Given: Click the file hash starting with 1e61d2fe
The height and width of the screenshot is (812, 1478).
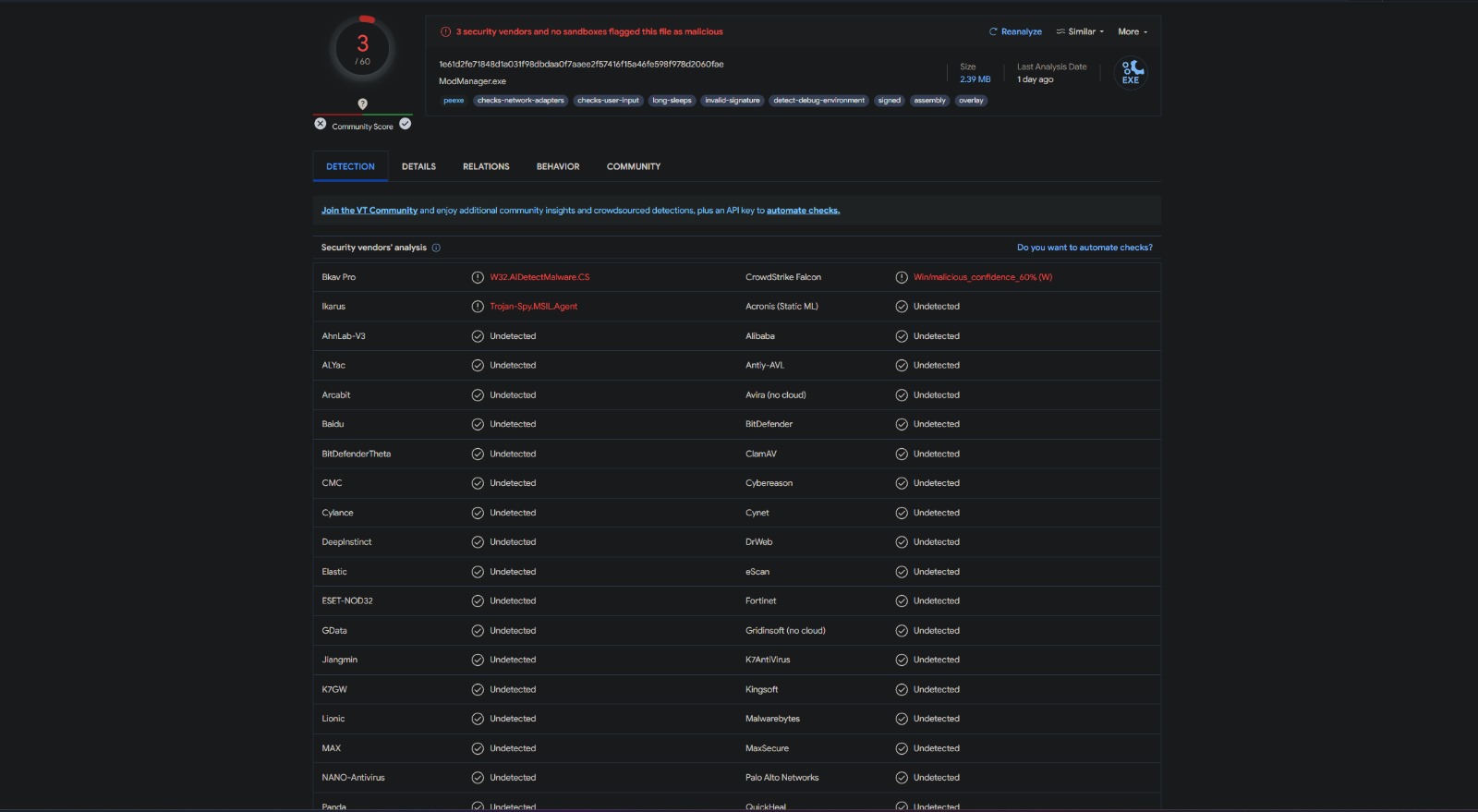Looking at the screenshot, I should [x=581, y=64].
